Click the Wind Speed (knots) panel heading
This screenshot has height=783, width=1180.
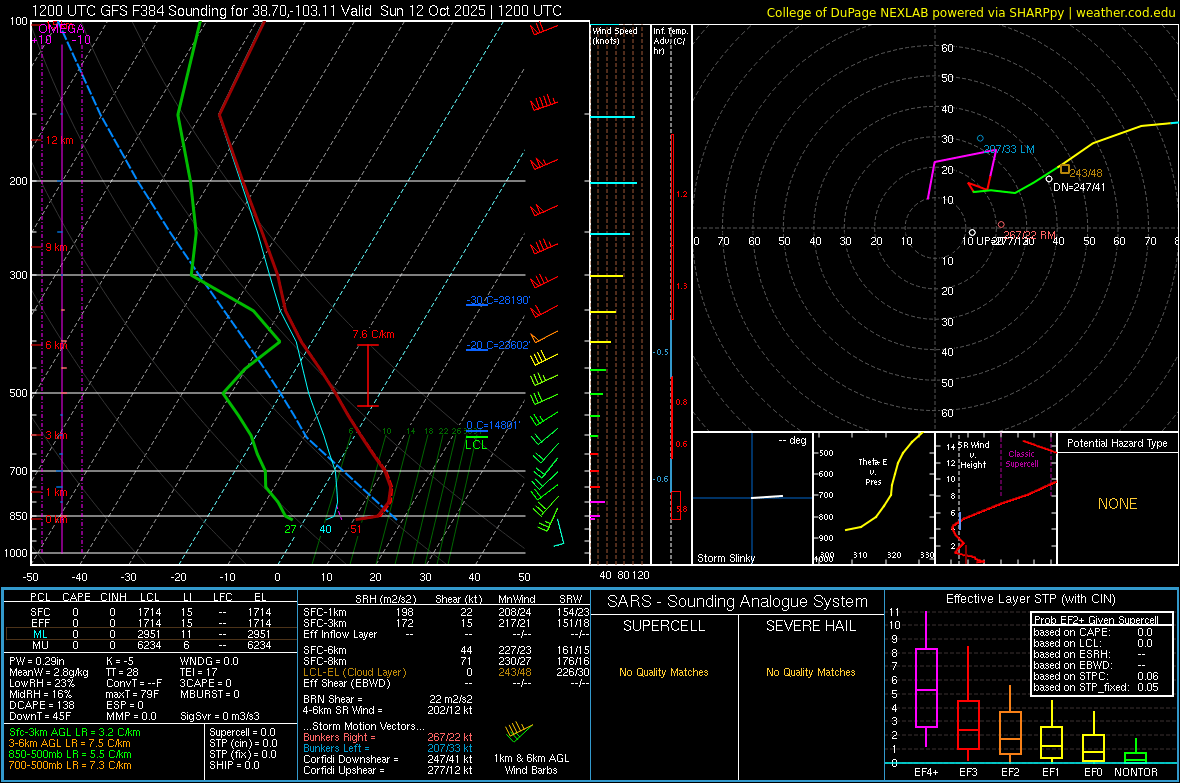point(615,35)
